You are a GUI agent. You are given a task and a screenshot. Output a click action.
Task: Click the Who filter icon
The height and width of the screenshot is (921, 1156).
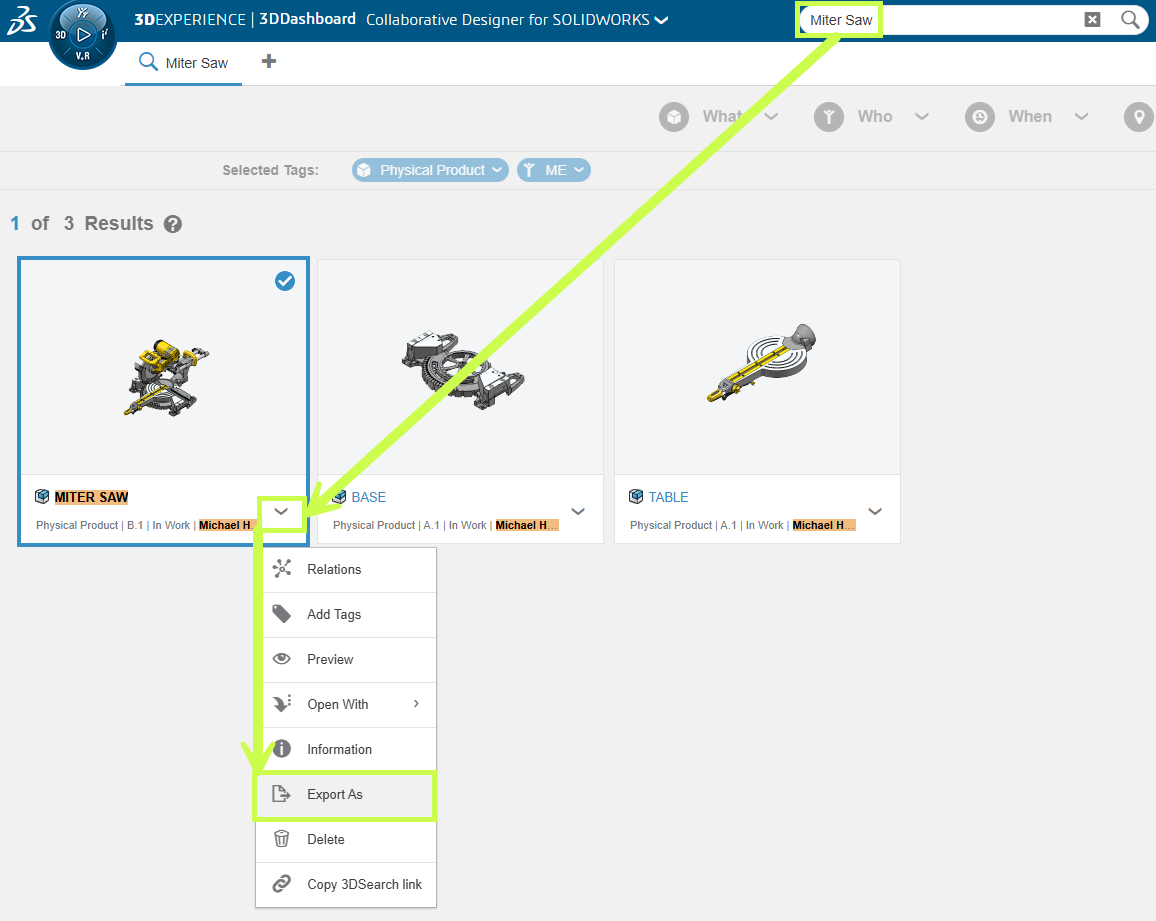coord(829,117)
